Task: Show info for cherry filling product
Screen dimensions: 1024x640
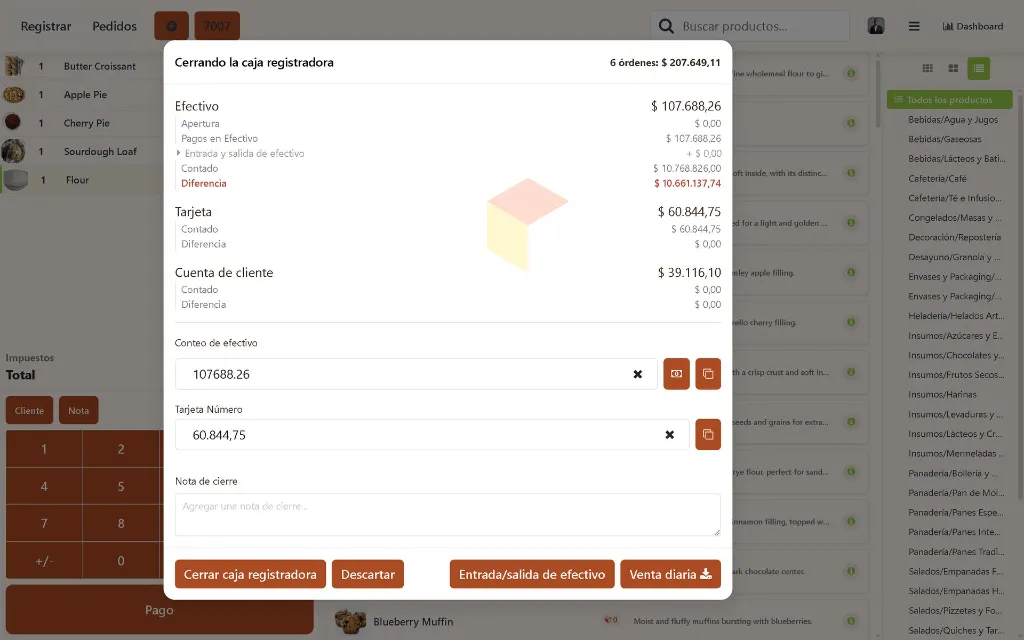Action: point(851,322)
